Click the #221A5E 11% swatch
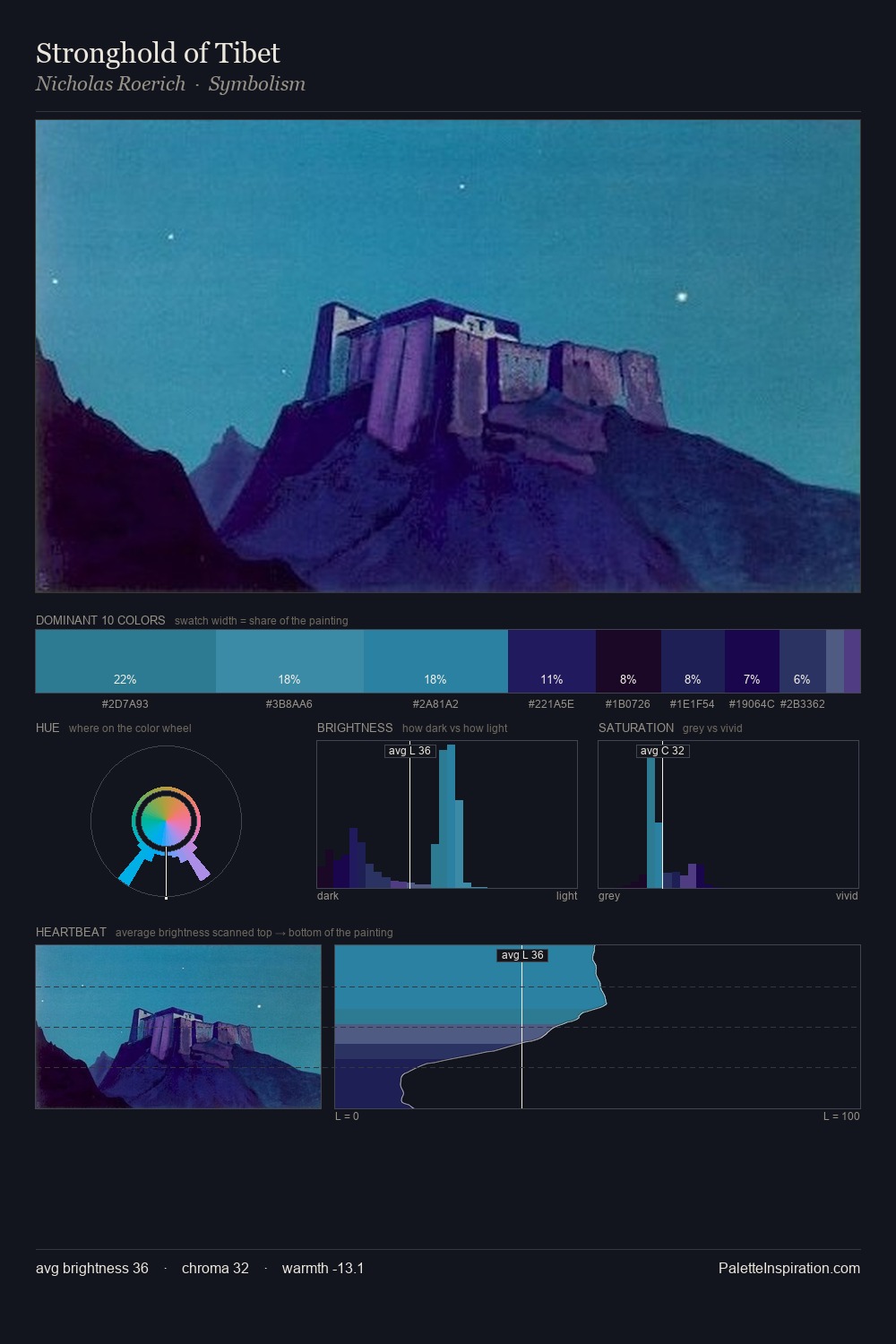The width and height of the screenshot is (896, 1344). pyautogui.click(x=552, y=661)
